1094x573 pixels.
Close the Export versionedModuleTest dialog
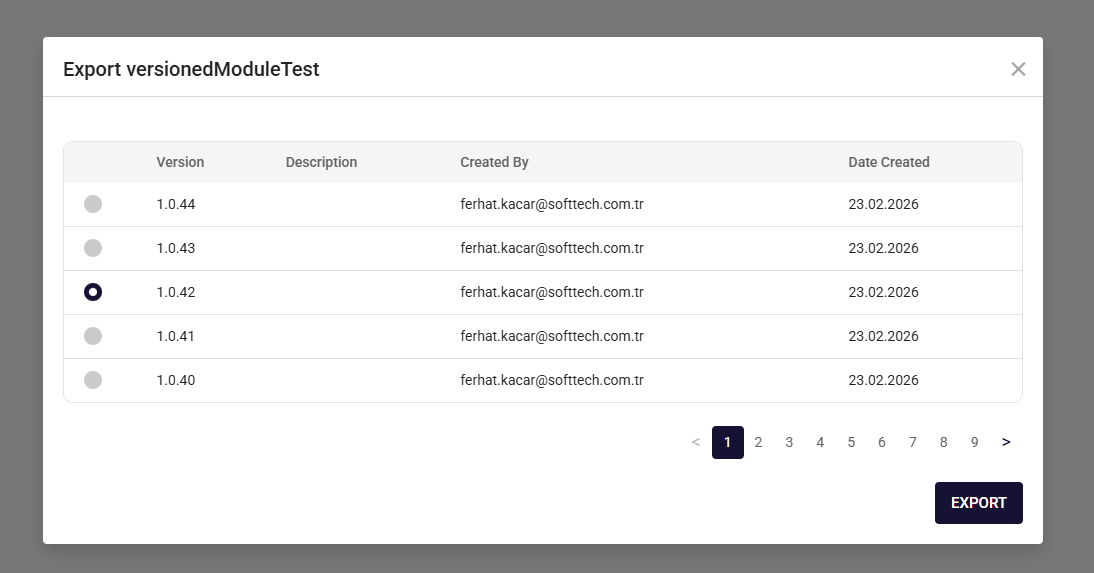[1018, 69]
